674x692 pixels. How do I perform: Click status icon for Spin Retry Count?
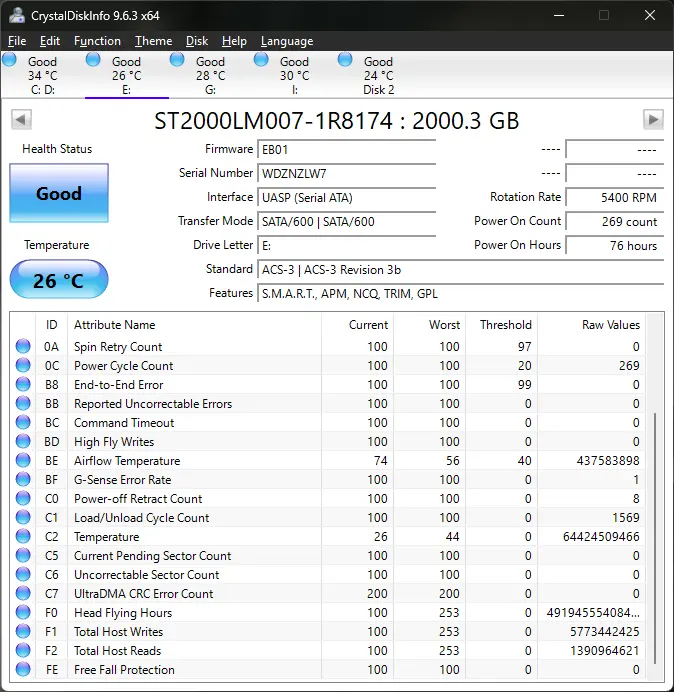[23, 346]
